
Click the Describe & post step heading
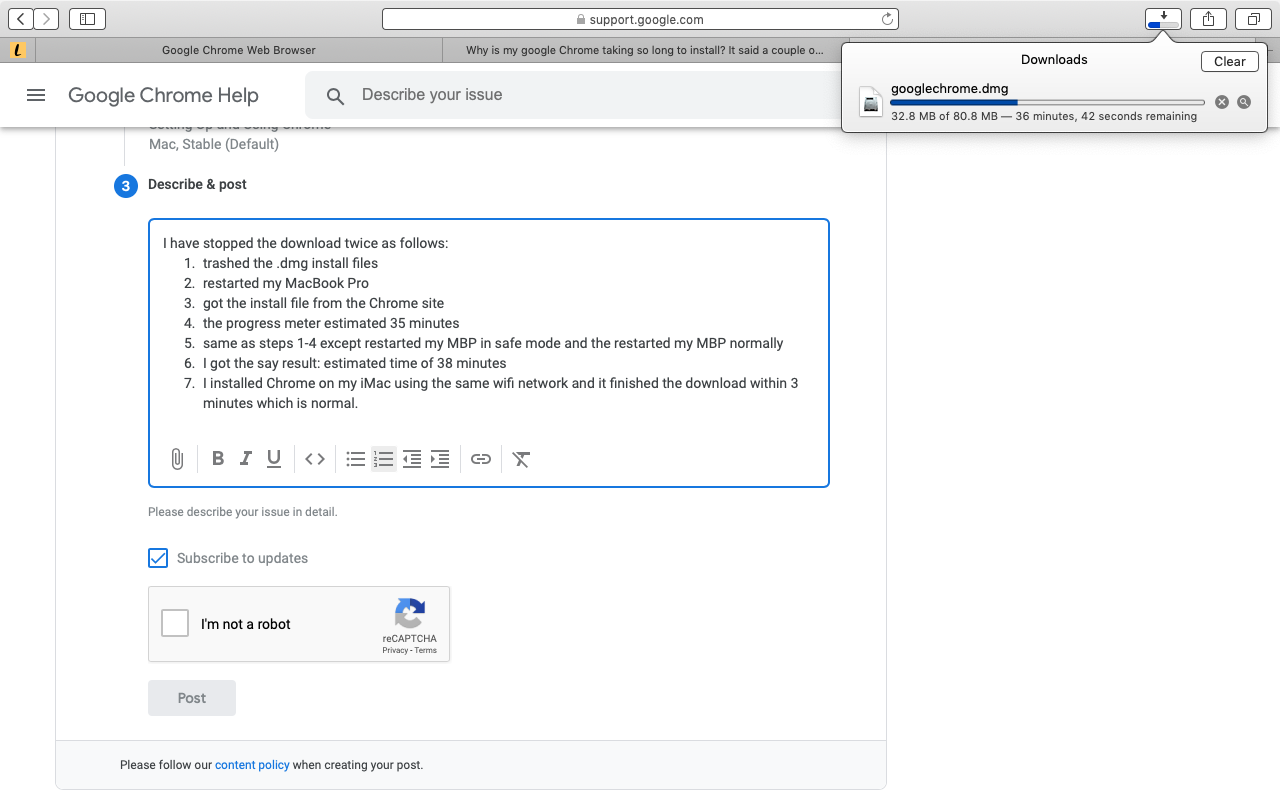click(197, 184)
